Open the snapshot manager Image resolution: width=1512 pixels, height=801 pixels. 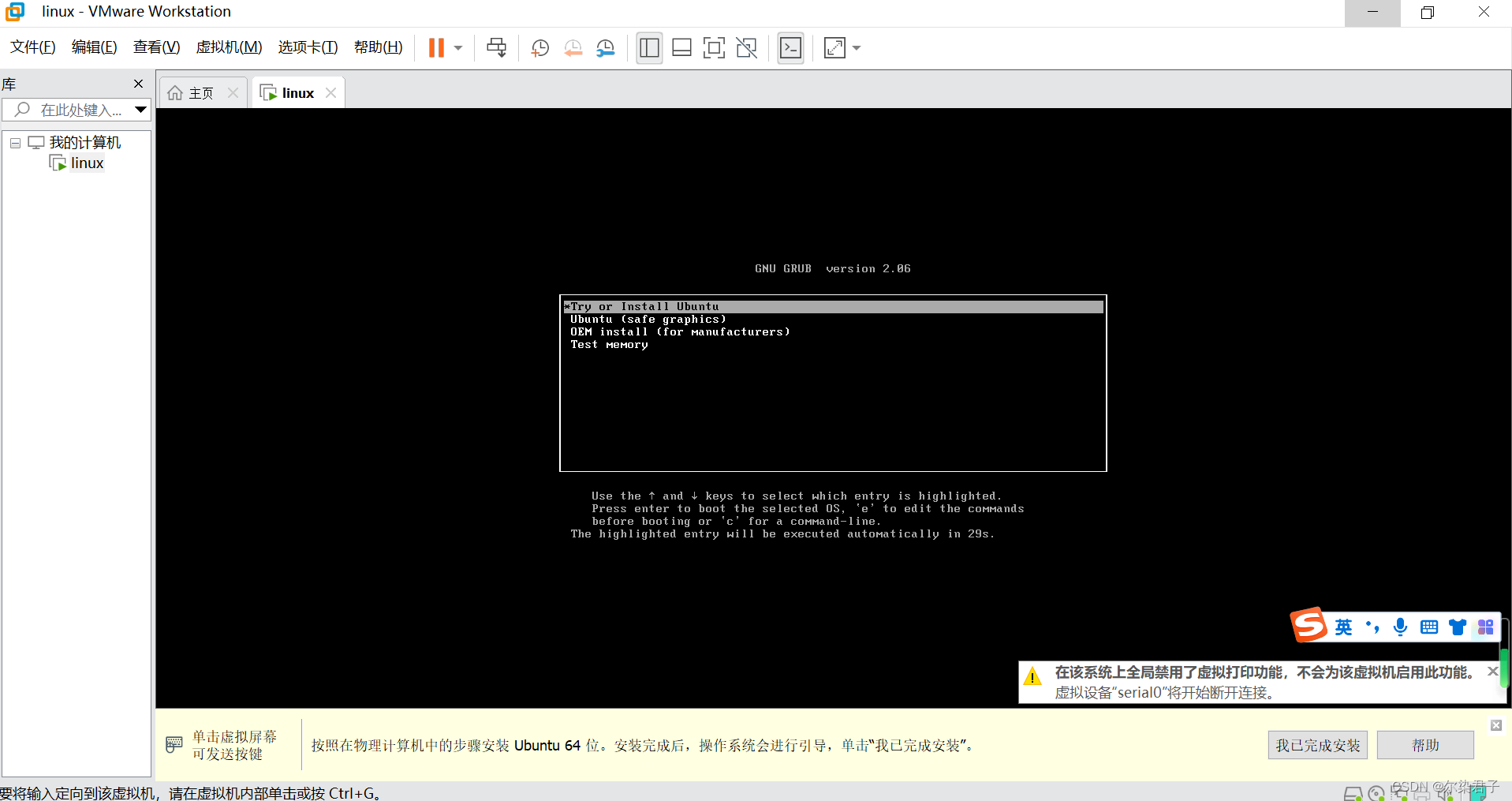(606, 48)
